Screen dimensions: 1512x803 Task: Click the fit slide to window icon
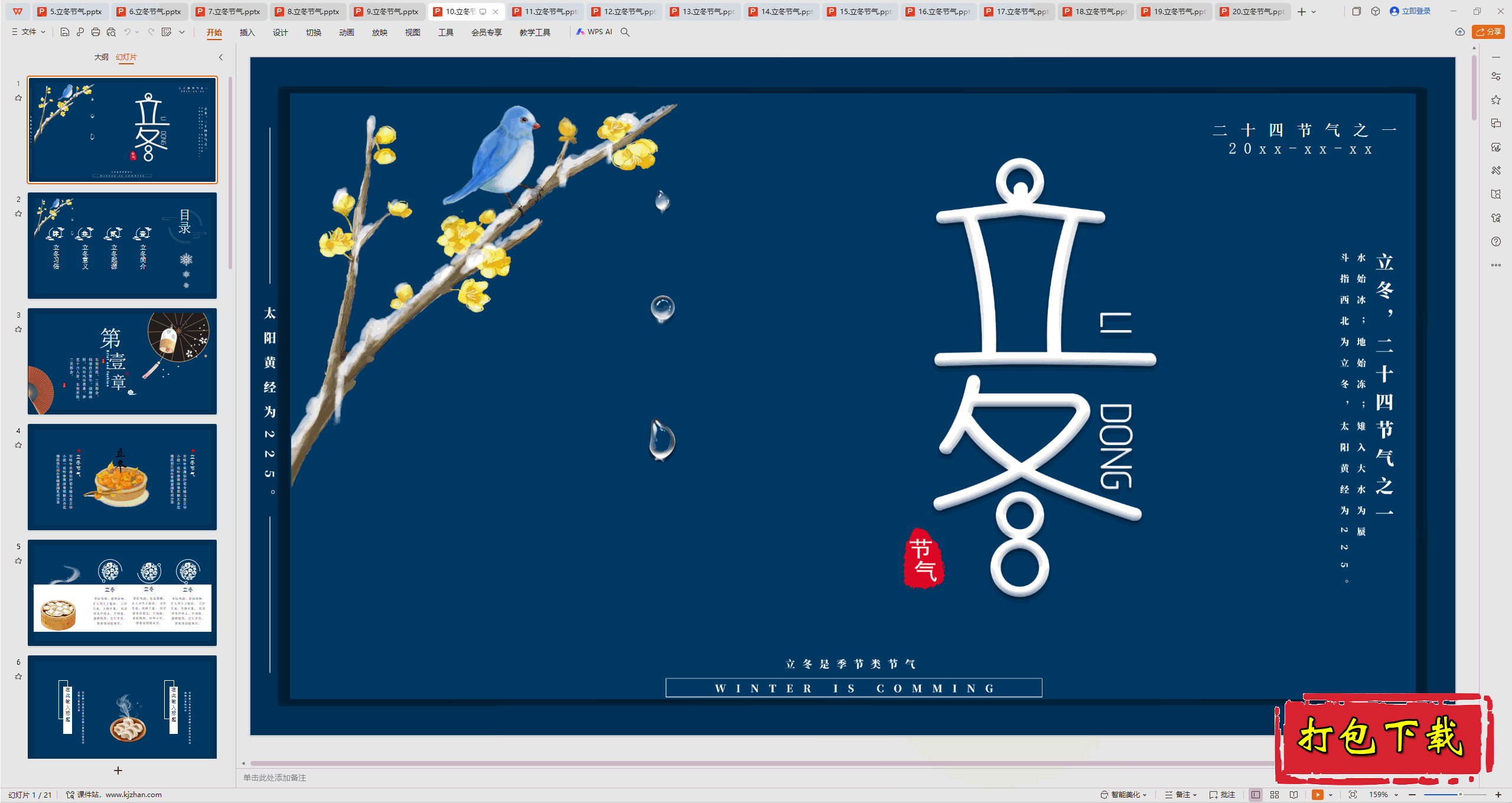(1353, 795)
